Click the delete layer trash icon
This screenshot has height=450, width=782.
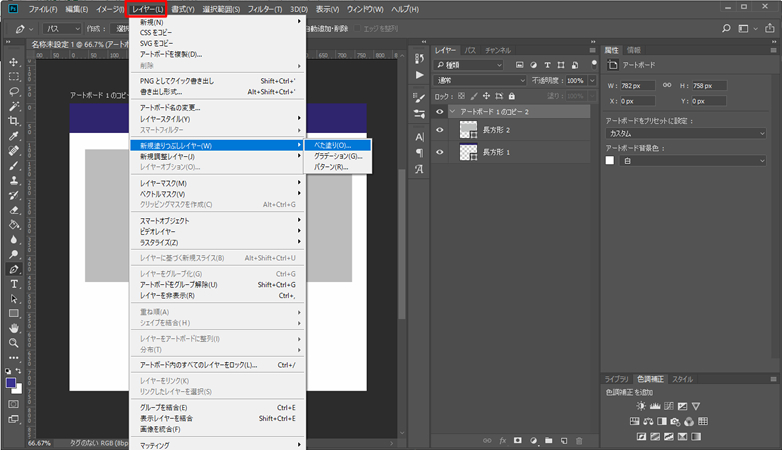(x=579, y=441)
